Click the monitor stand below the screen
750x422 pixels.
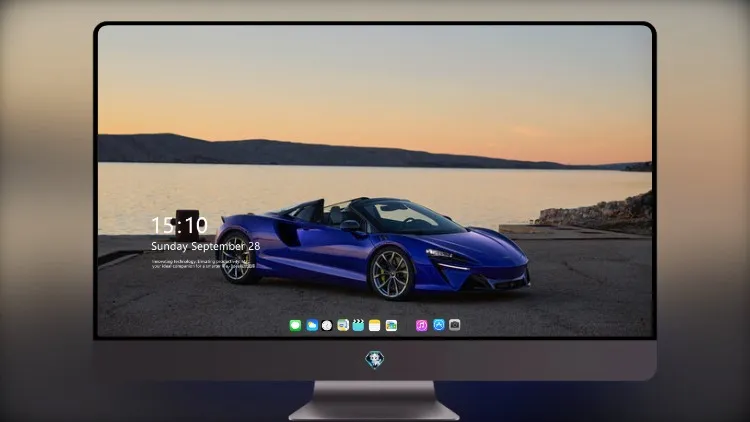[x=374, y=400]
